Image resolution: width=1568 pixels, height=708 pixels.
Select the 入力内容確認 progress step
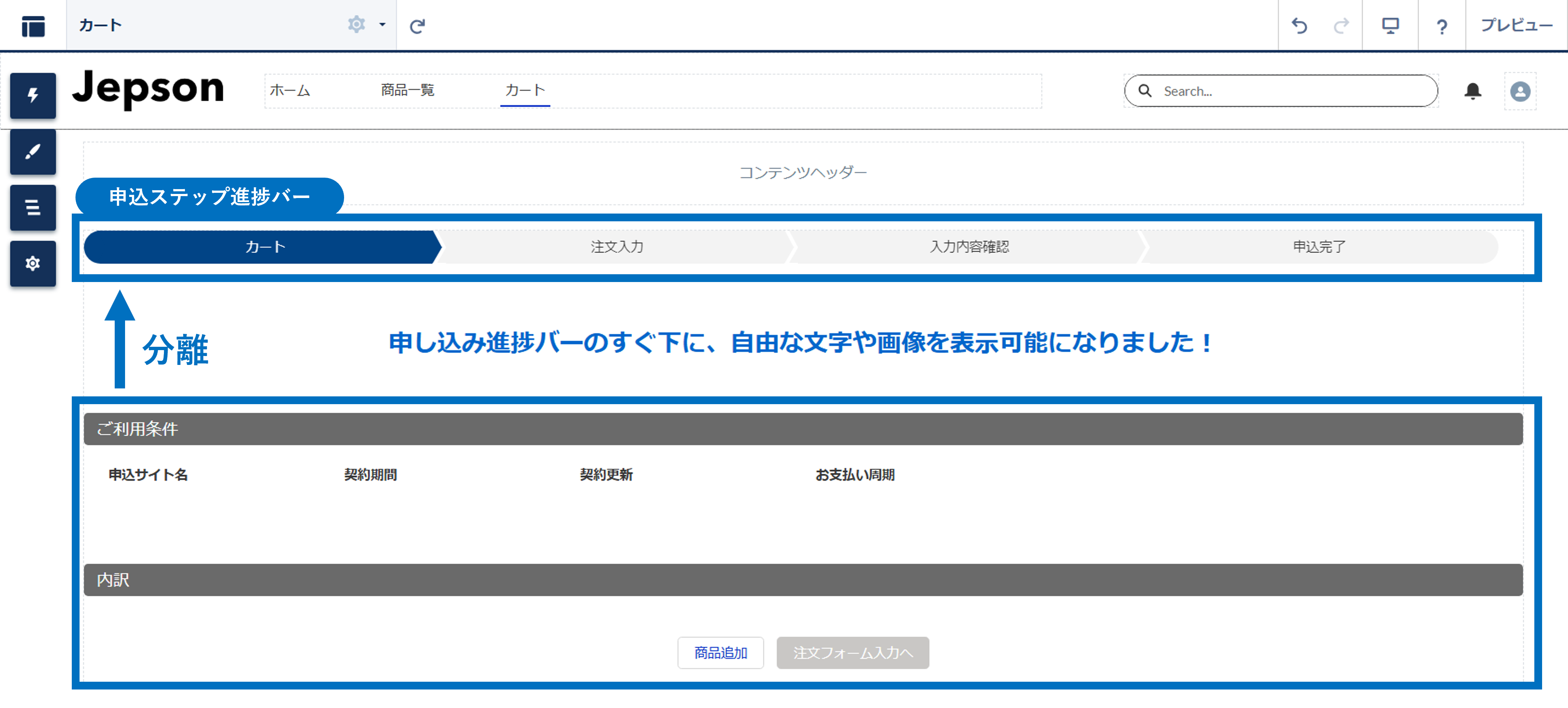(x=968, y=246)
